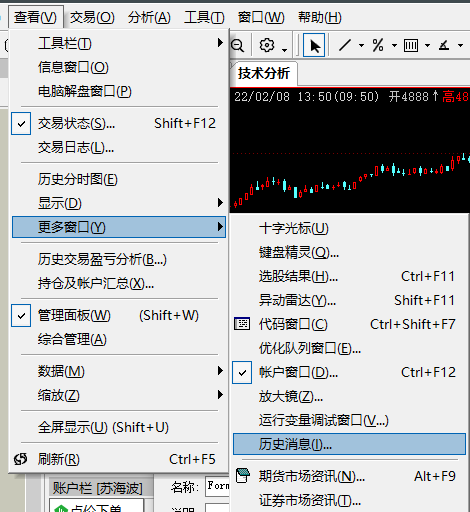This screenshot has height=512, width=470.
Task: Switch to the 技术分析 tab
Action: click(264, 73)
